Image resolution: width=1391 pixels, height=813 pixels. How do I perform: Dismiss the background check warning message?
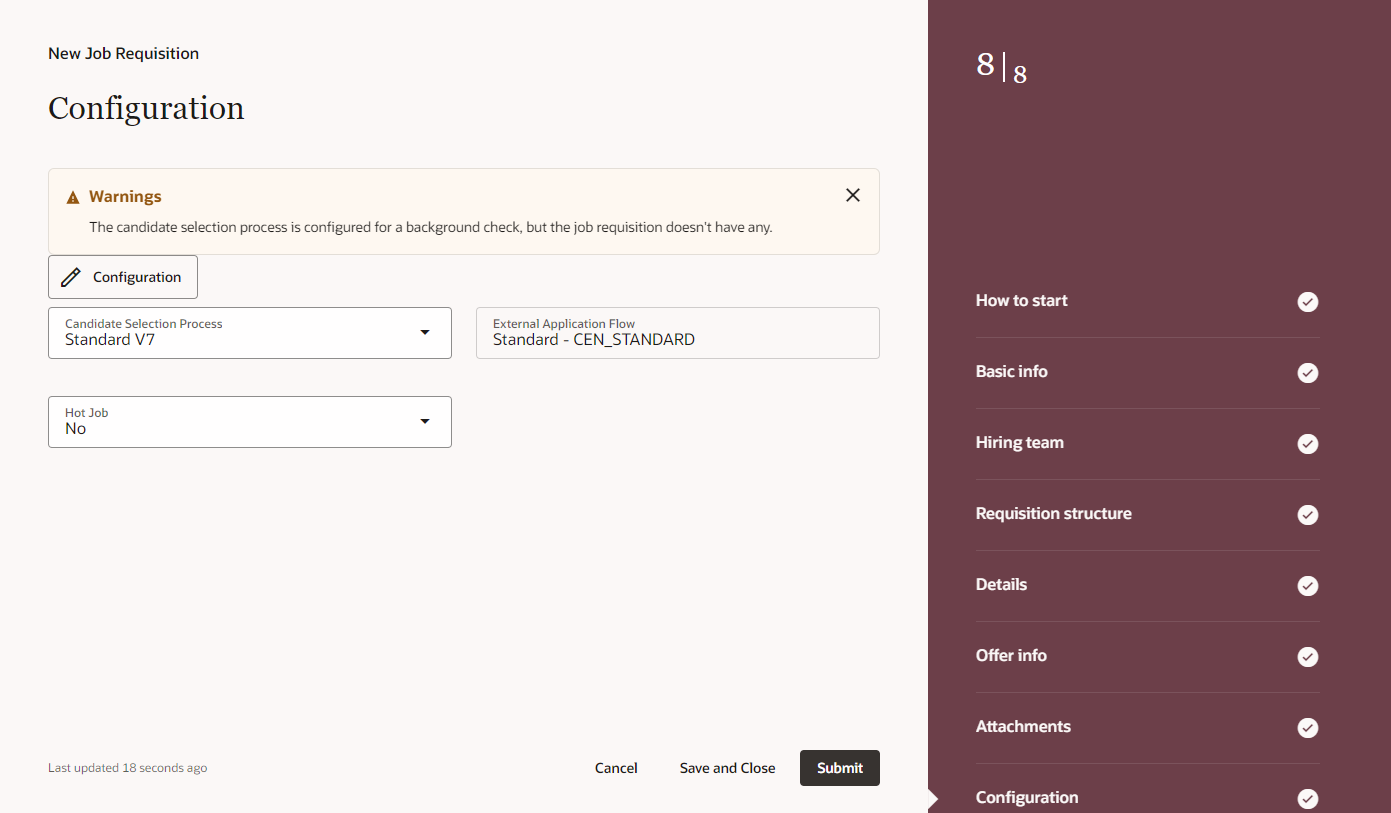[x=852, y=194]
